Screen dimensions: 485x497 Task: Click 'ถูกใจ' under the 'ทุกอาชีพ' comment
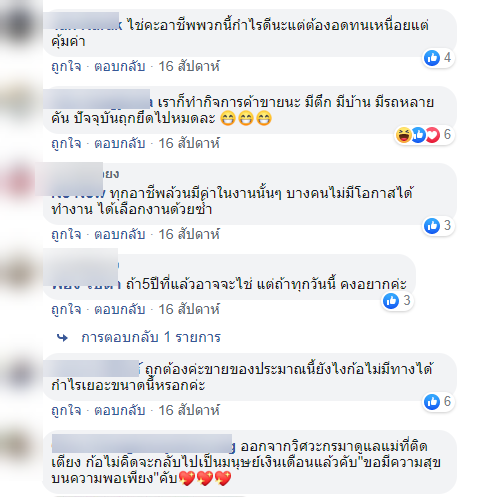[x=66, y=234]
